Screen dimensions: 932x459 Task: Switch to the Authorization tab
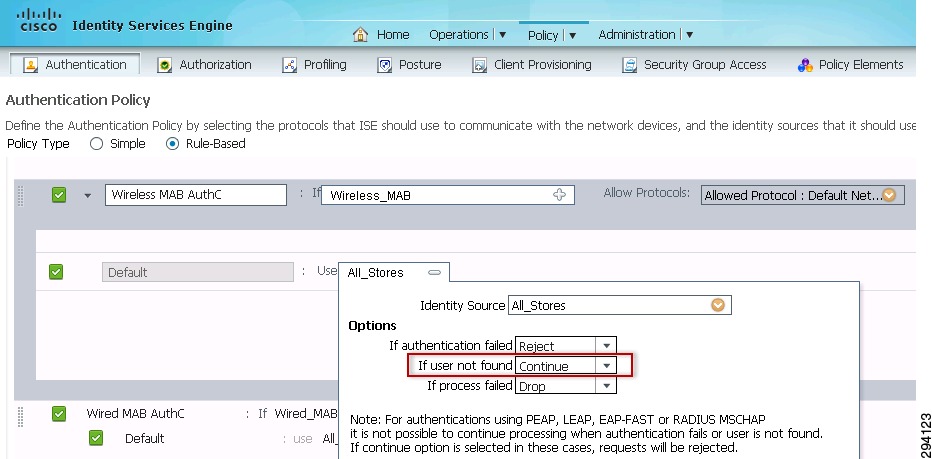click(205, 64)
